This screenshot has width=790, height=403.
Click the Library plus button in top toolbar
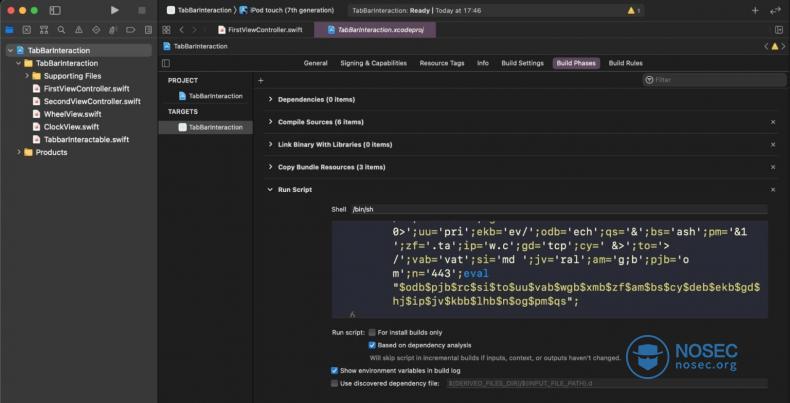pos(755,10)
